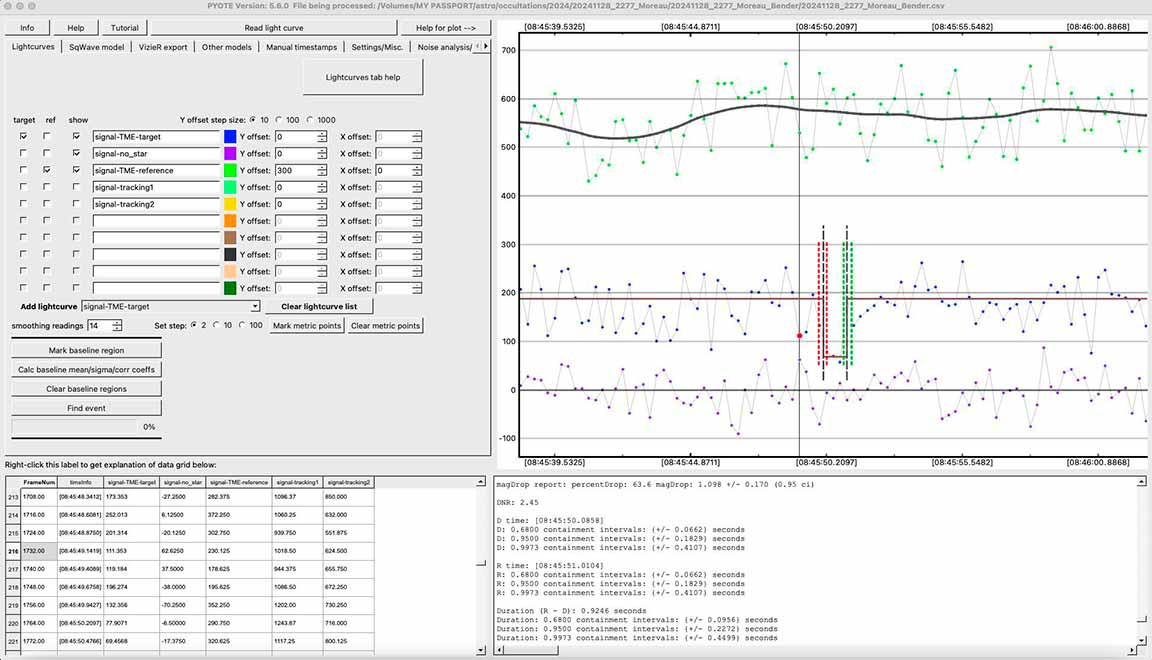Click data grid vertical scrollbar

pos(481,564)
